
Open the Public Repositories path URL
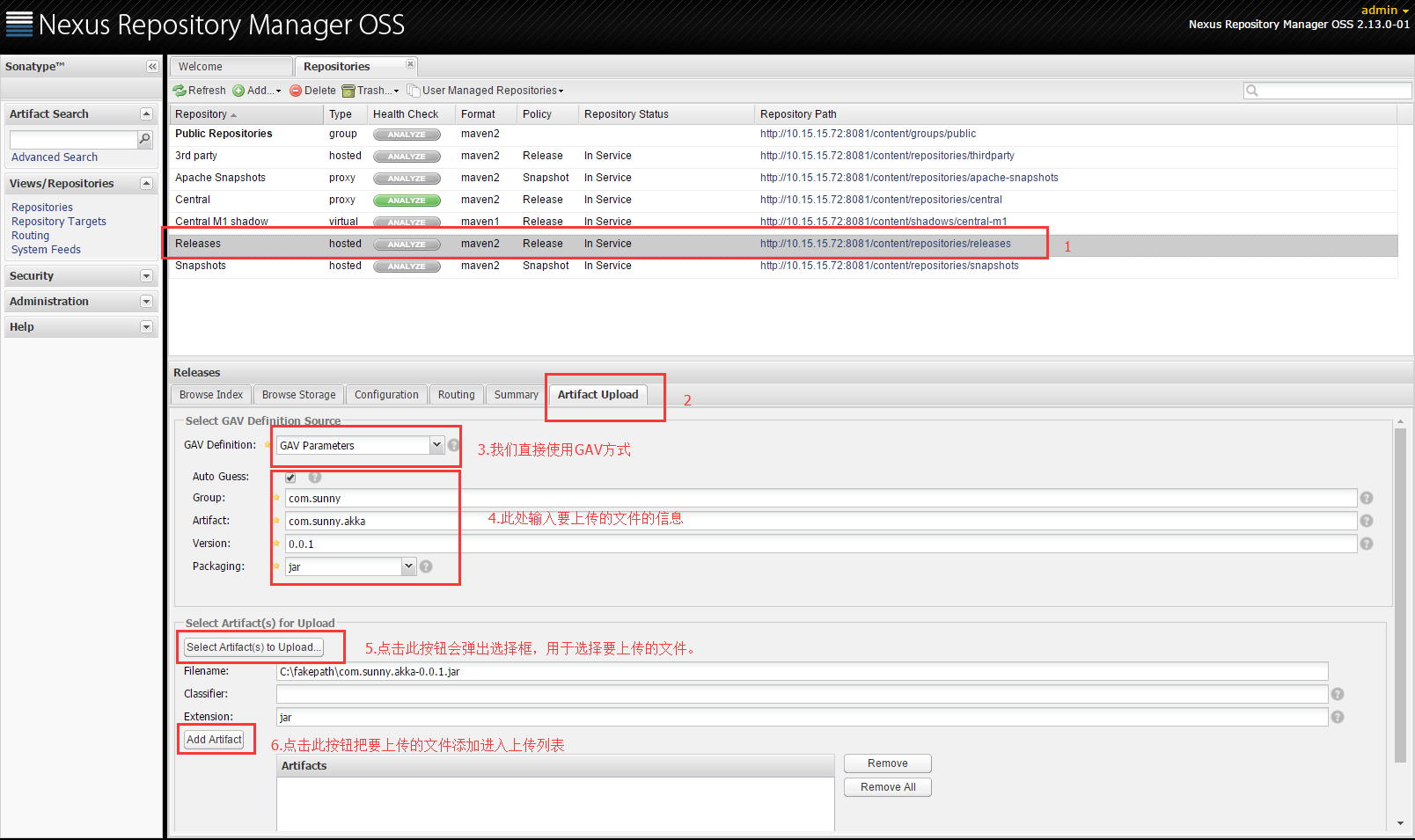(868, 134)
